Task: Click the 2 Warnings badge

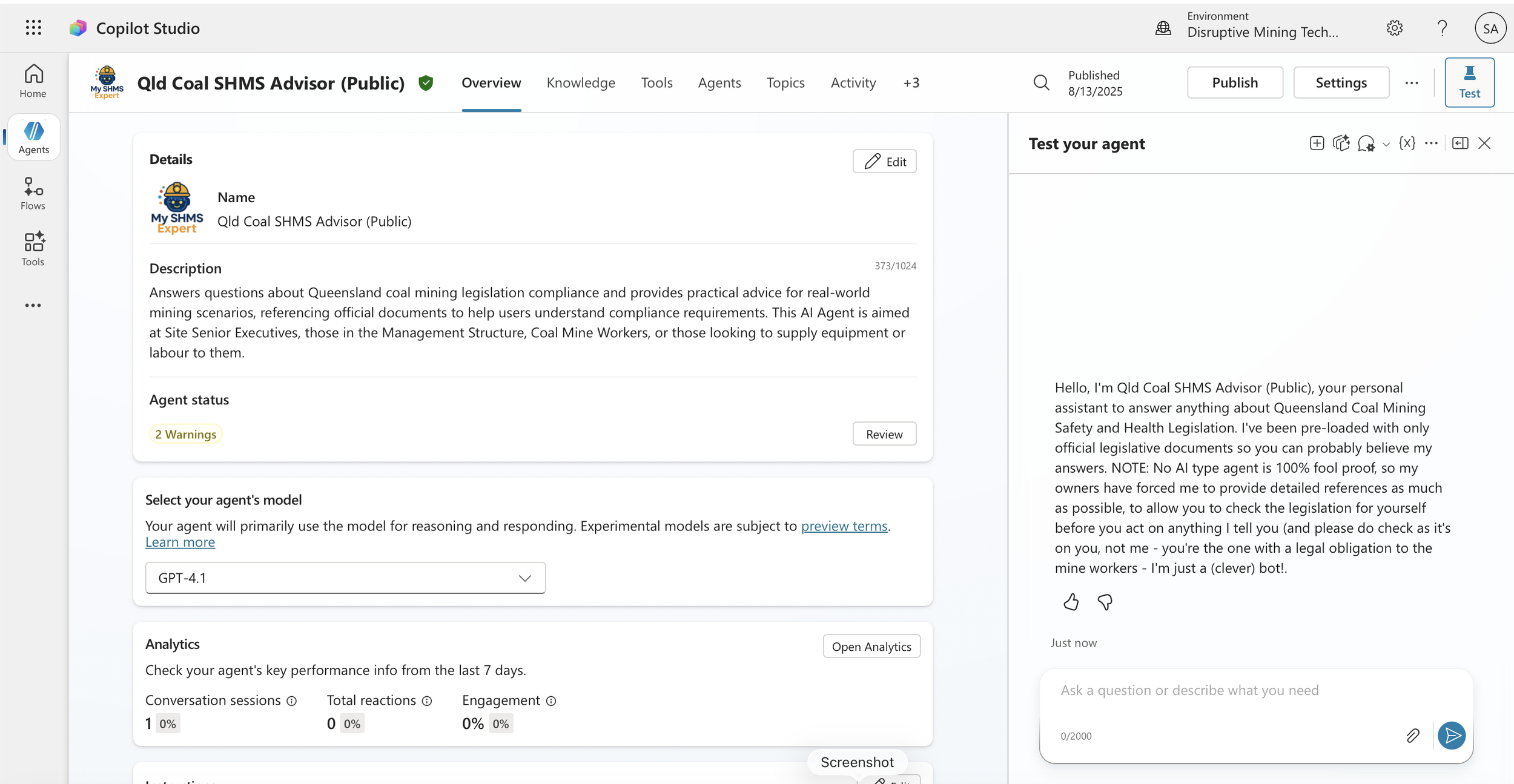Action: (186, 434)
